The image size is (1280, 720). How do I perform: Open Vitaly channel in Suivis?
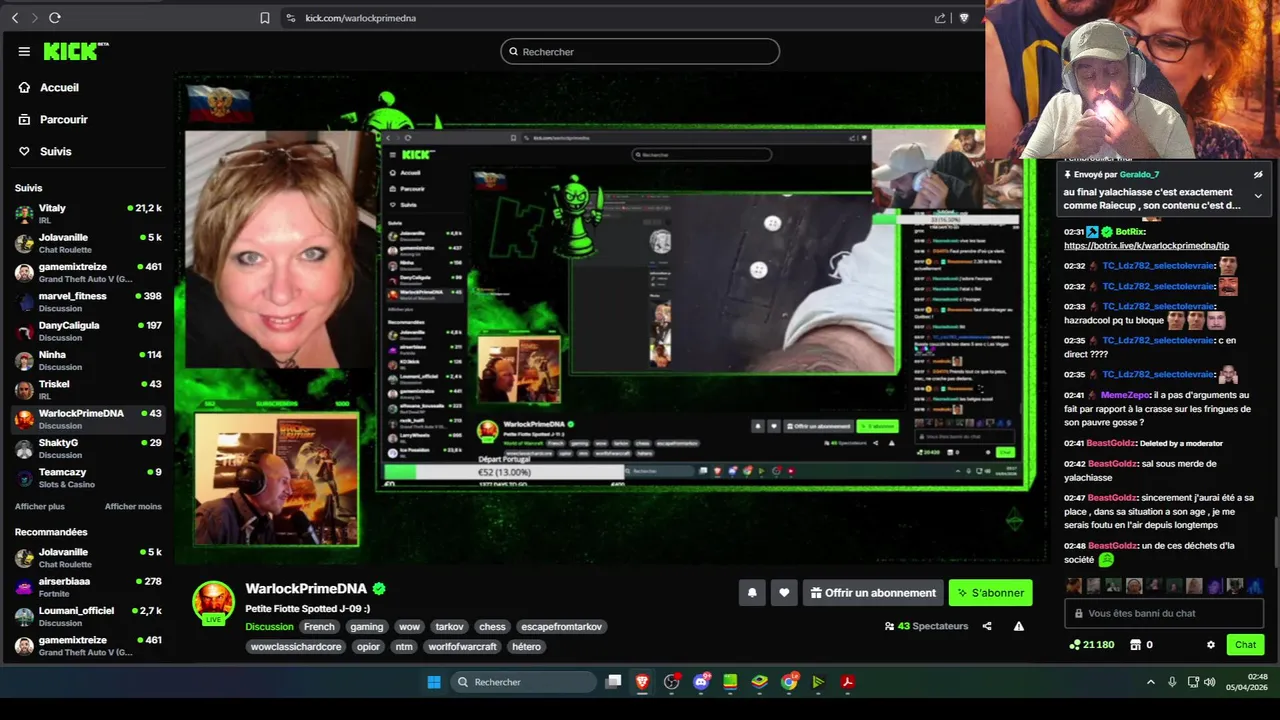[x=88, y=214]
